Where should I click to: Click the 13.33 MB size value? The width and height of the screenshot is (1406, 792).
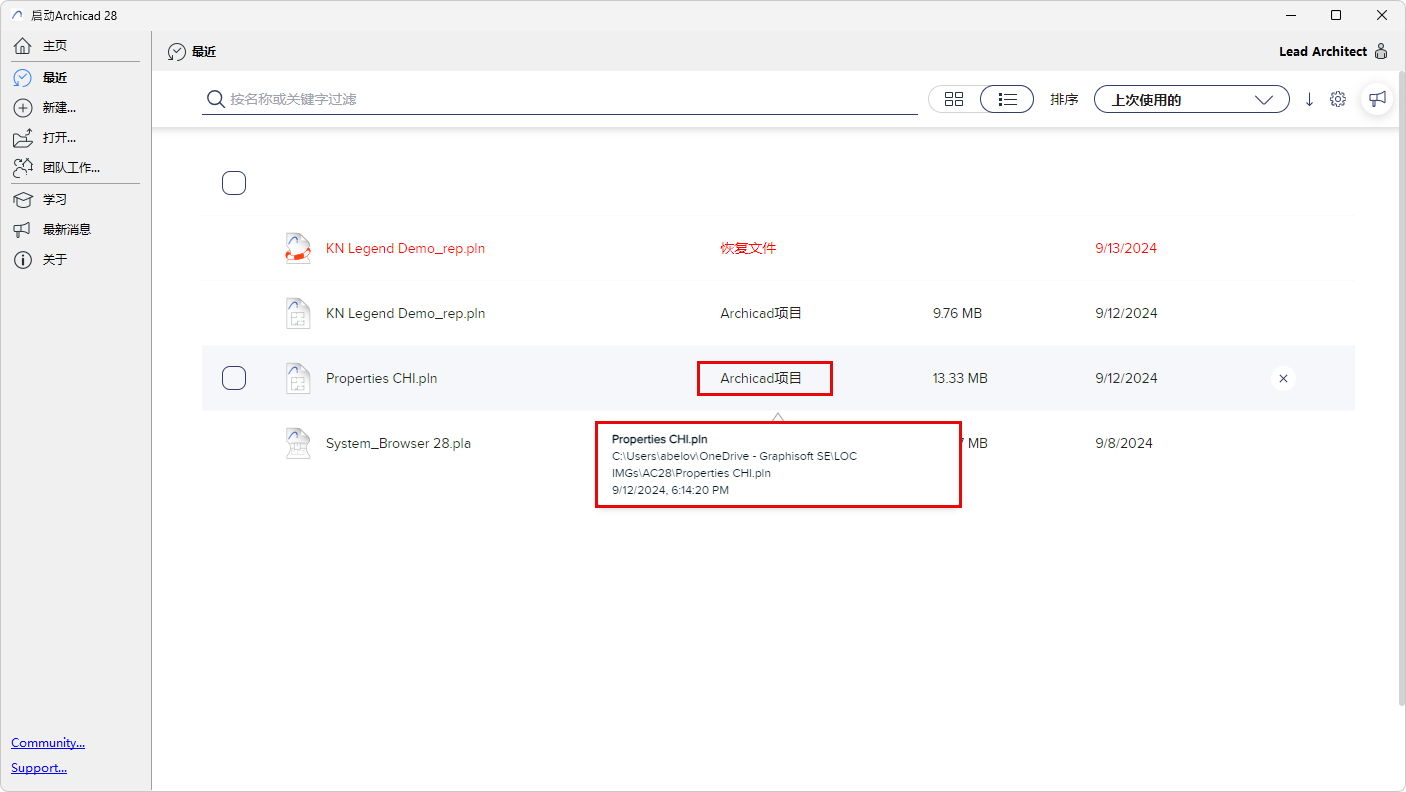960,378
